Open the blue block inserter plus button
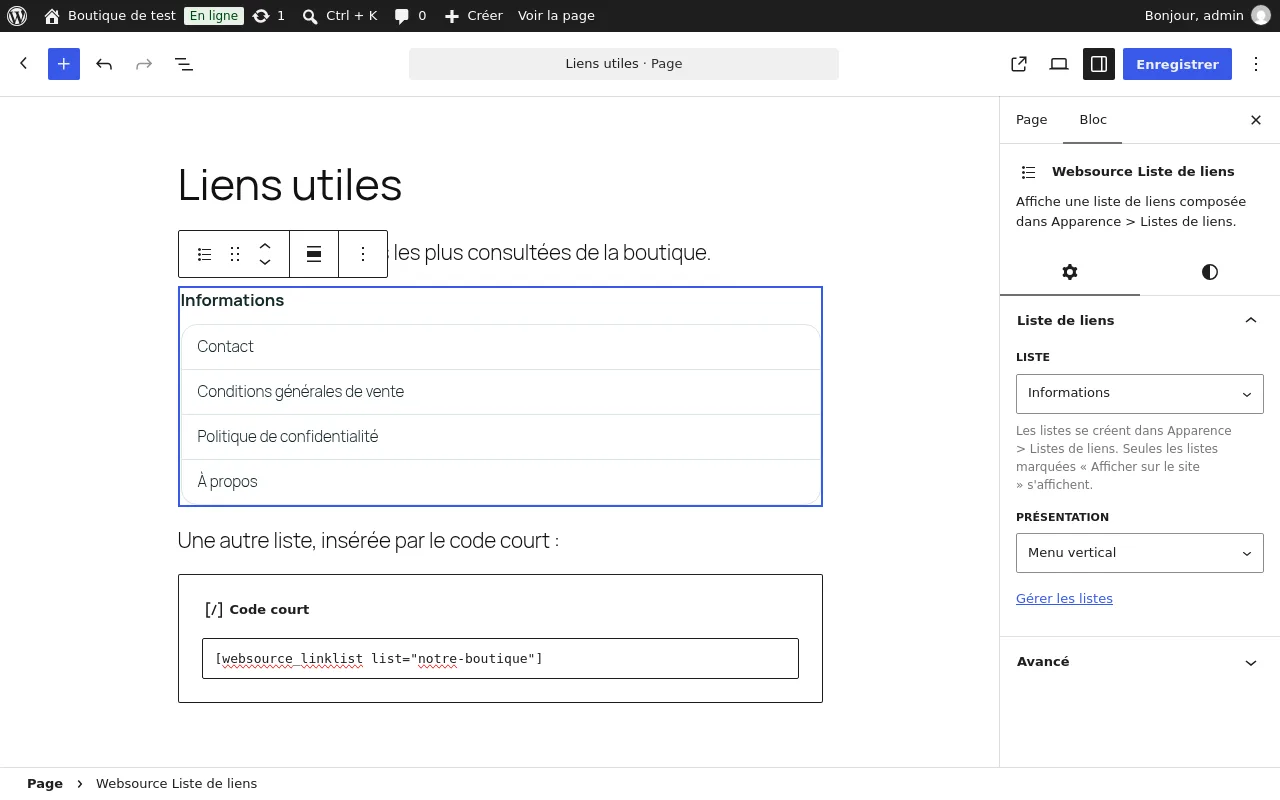1280x800 pixels. pos(64,64)
